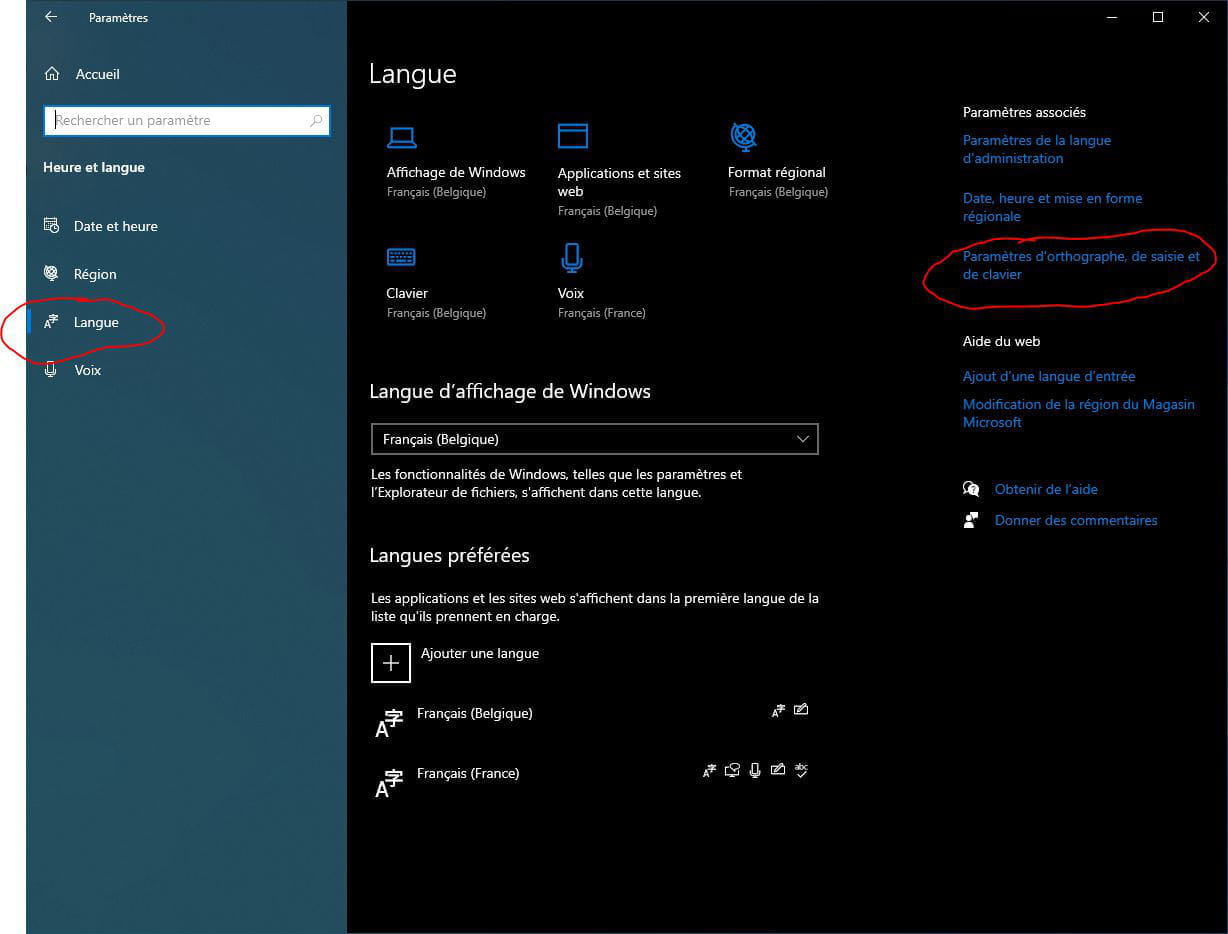The width and height of the screenshot is (1228, 934).
Task: Click the Date et heure clock icon
Action: (52, 225)
